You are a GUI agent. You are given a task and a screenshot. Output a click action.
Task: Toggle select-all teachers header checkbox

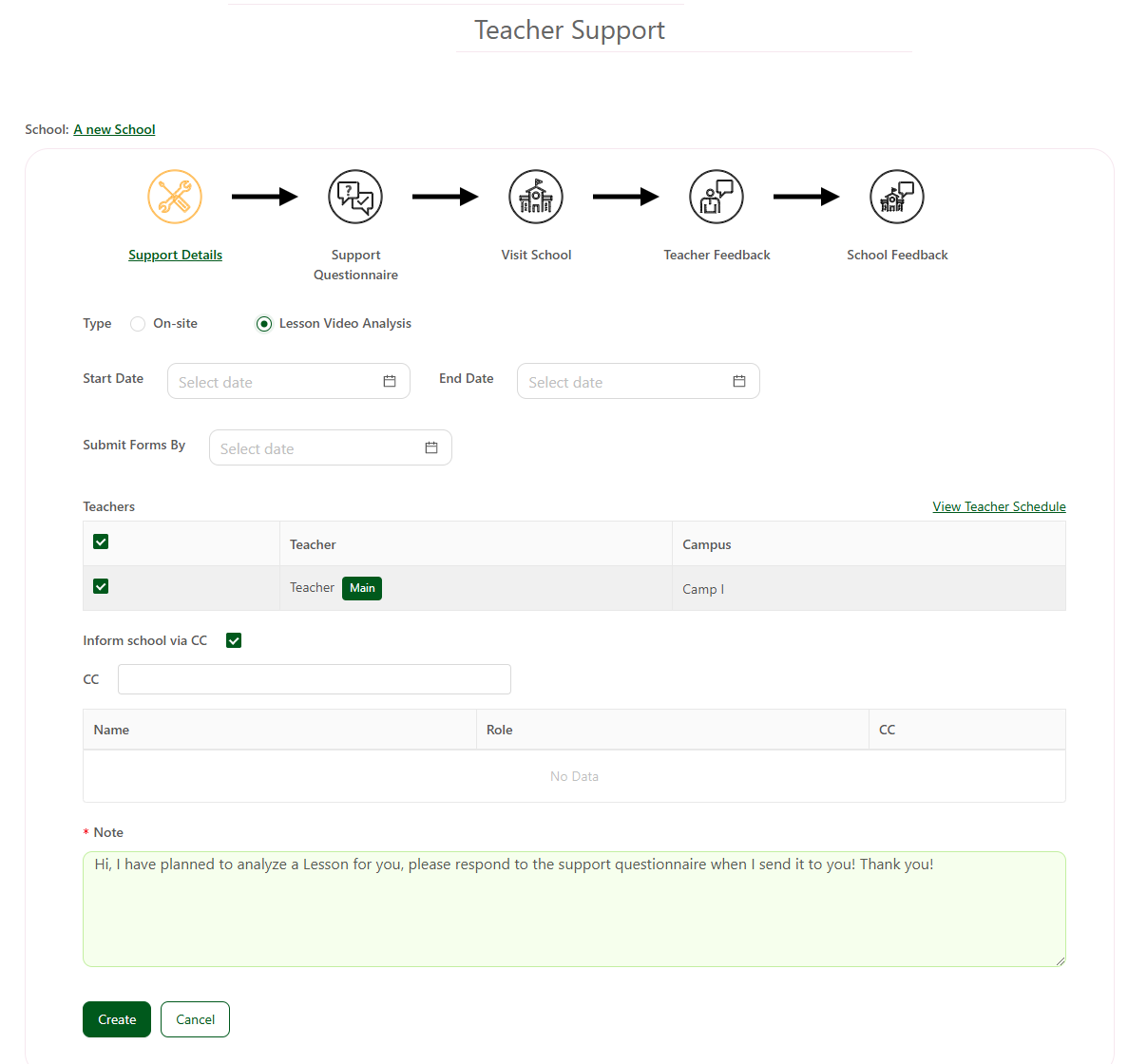click(x=101, y=541)
